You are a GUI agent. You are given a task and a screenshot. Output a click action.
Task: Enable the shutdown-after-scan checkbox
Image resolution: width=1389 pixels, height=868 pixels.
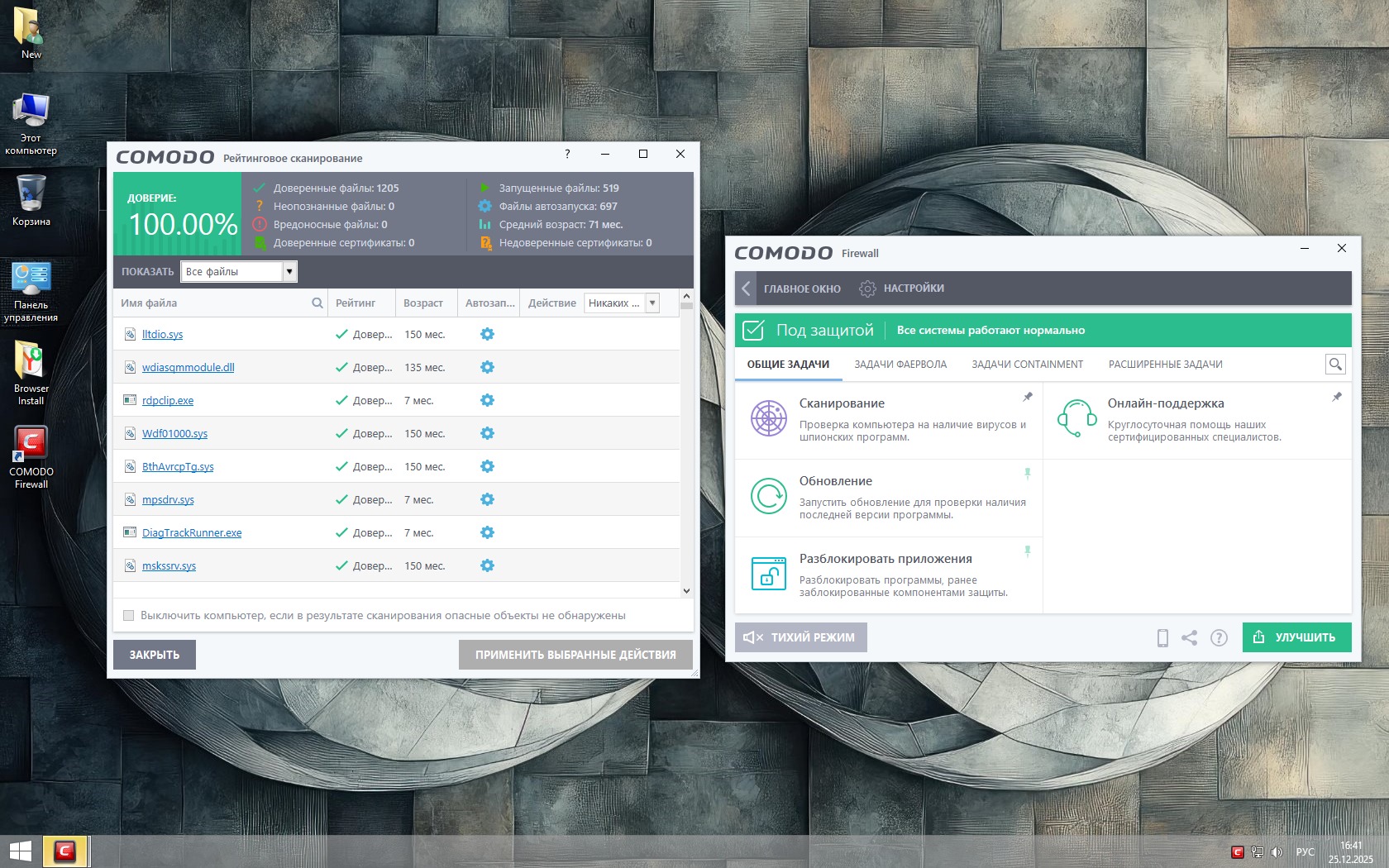tap(128, 615)
